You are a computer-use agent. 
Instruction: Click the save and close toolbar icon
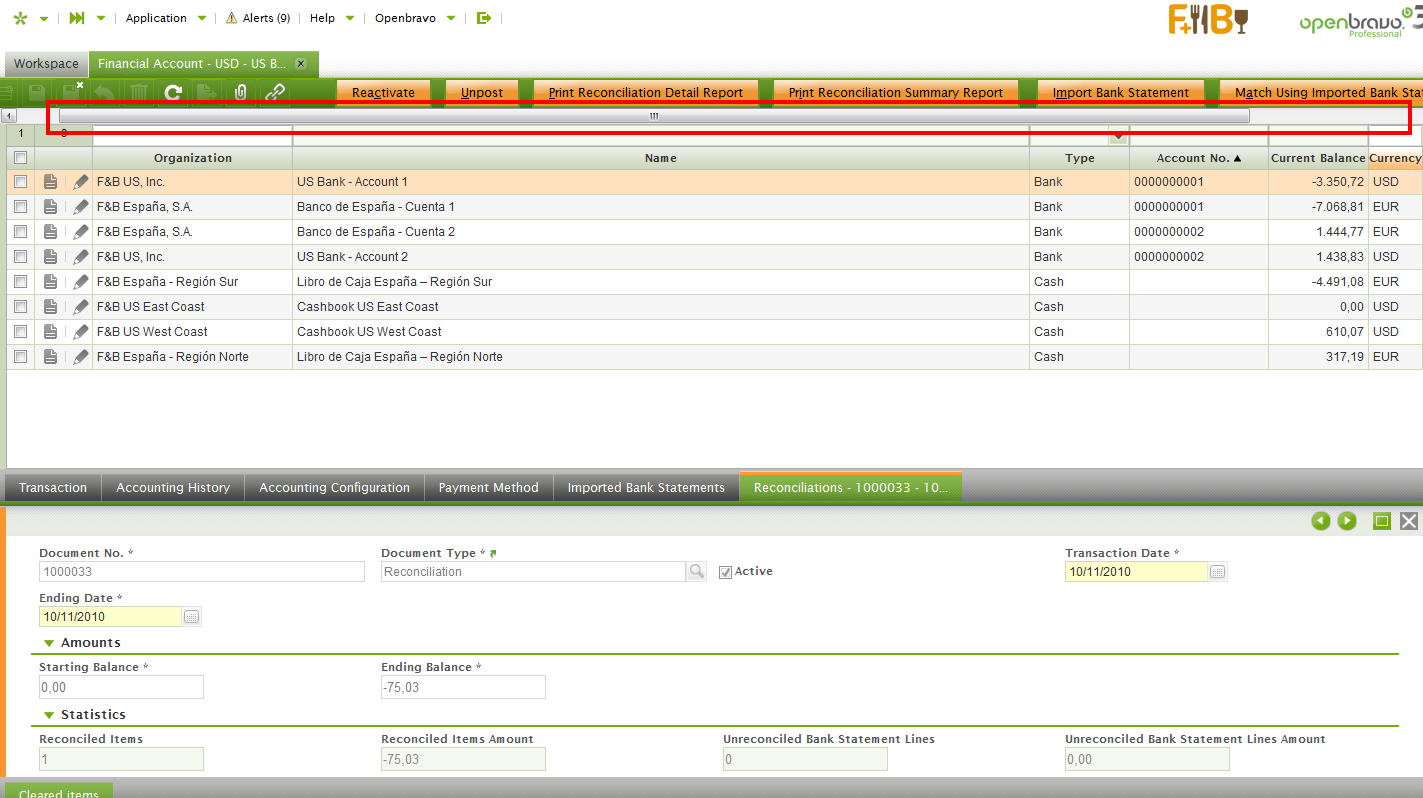coord(72,92)
